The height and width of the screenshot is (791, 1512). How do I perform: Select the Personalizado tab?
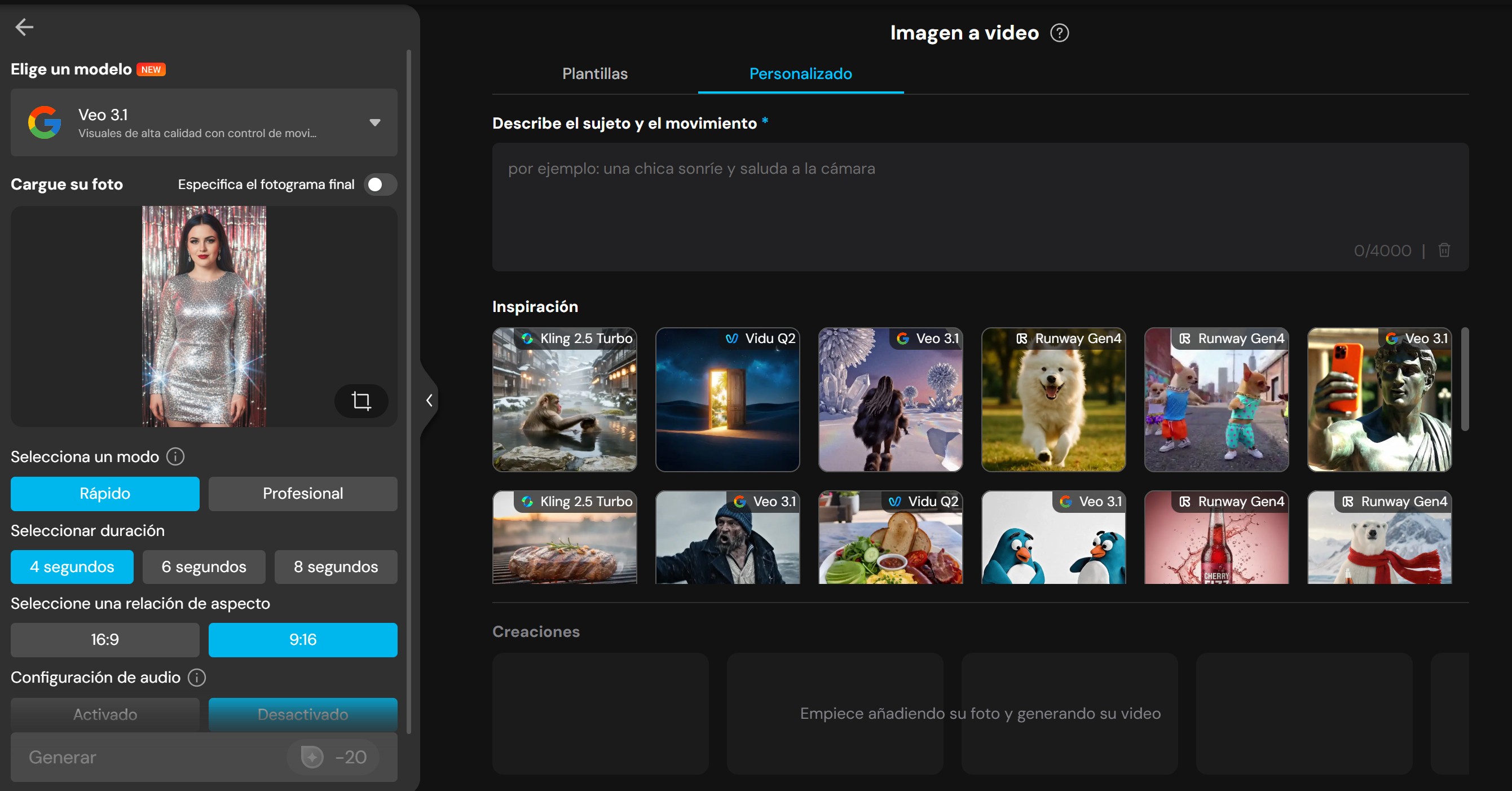click(x=800, y=73)
